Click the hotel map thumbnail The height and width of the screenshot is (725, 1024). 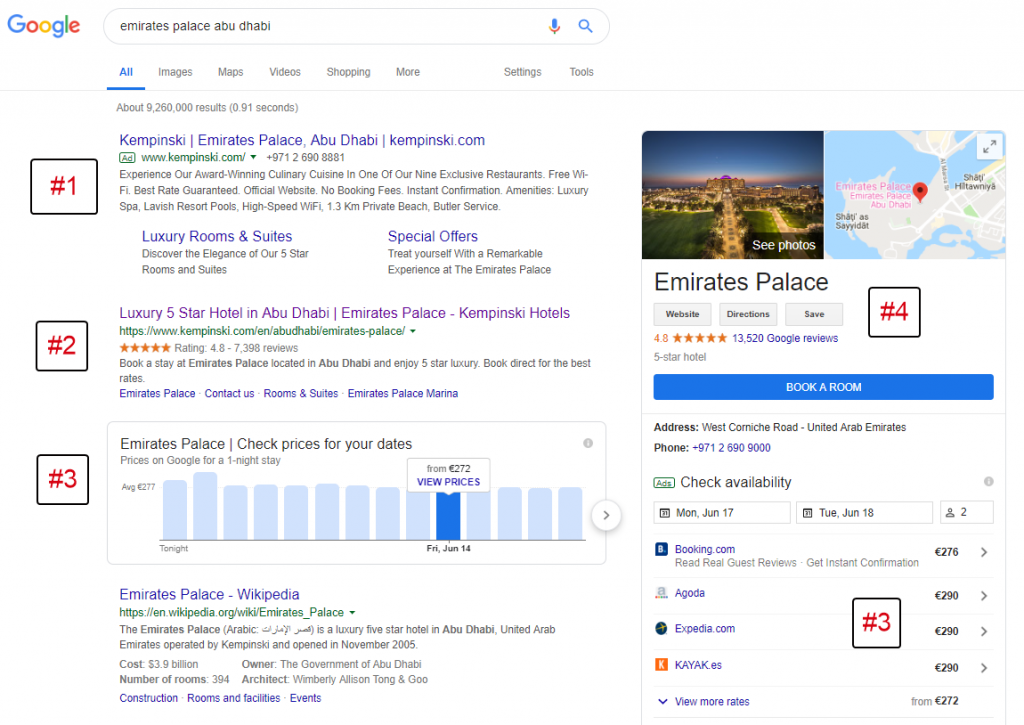[915, 195]
